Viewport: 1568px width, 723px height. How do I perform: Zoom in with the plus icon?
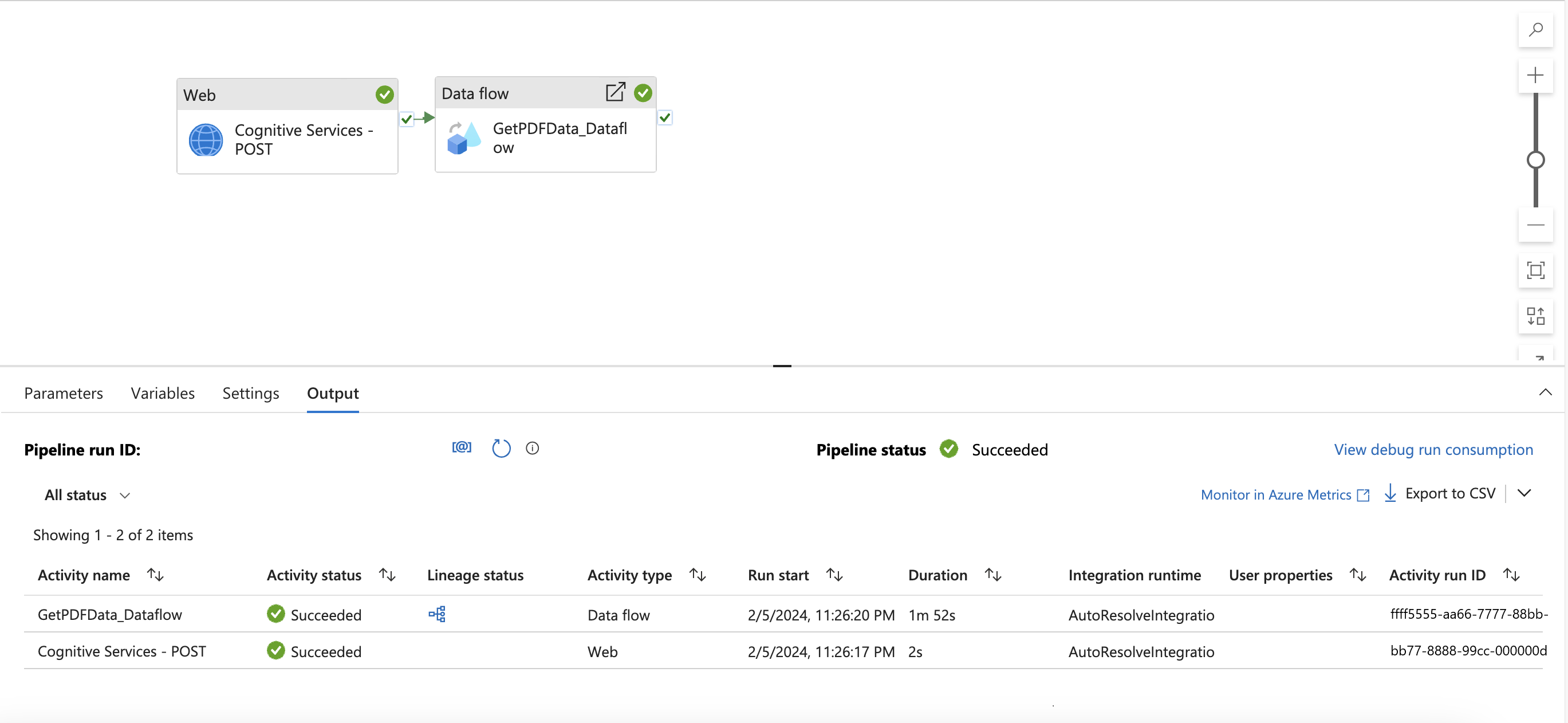click(1535, 76)
